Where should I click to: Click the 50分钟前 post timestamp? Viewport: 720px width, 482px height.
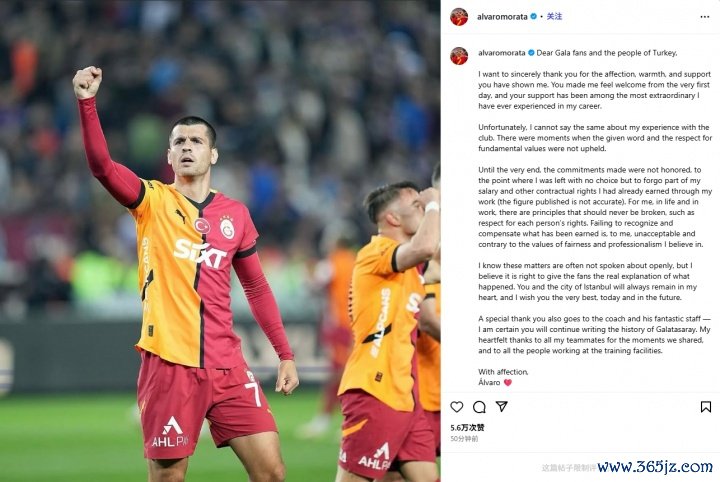tap(464, 439)
